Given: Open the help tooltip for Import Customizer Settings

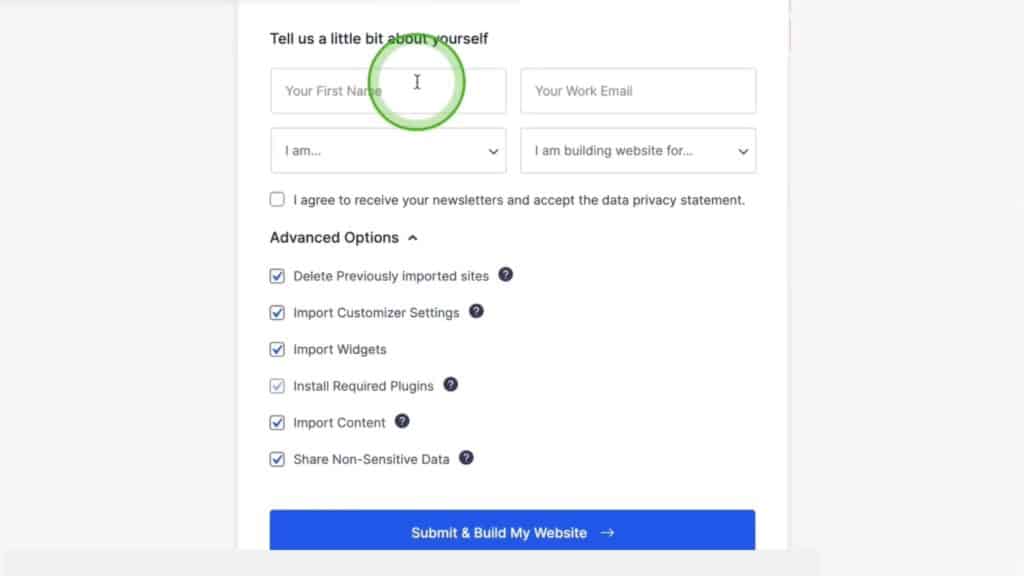Looking at the screenshot, I should 477,312.
